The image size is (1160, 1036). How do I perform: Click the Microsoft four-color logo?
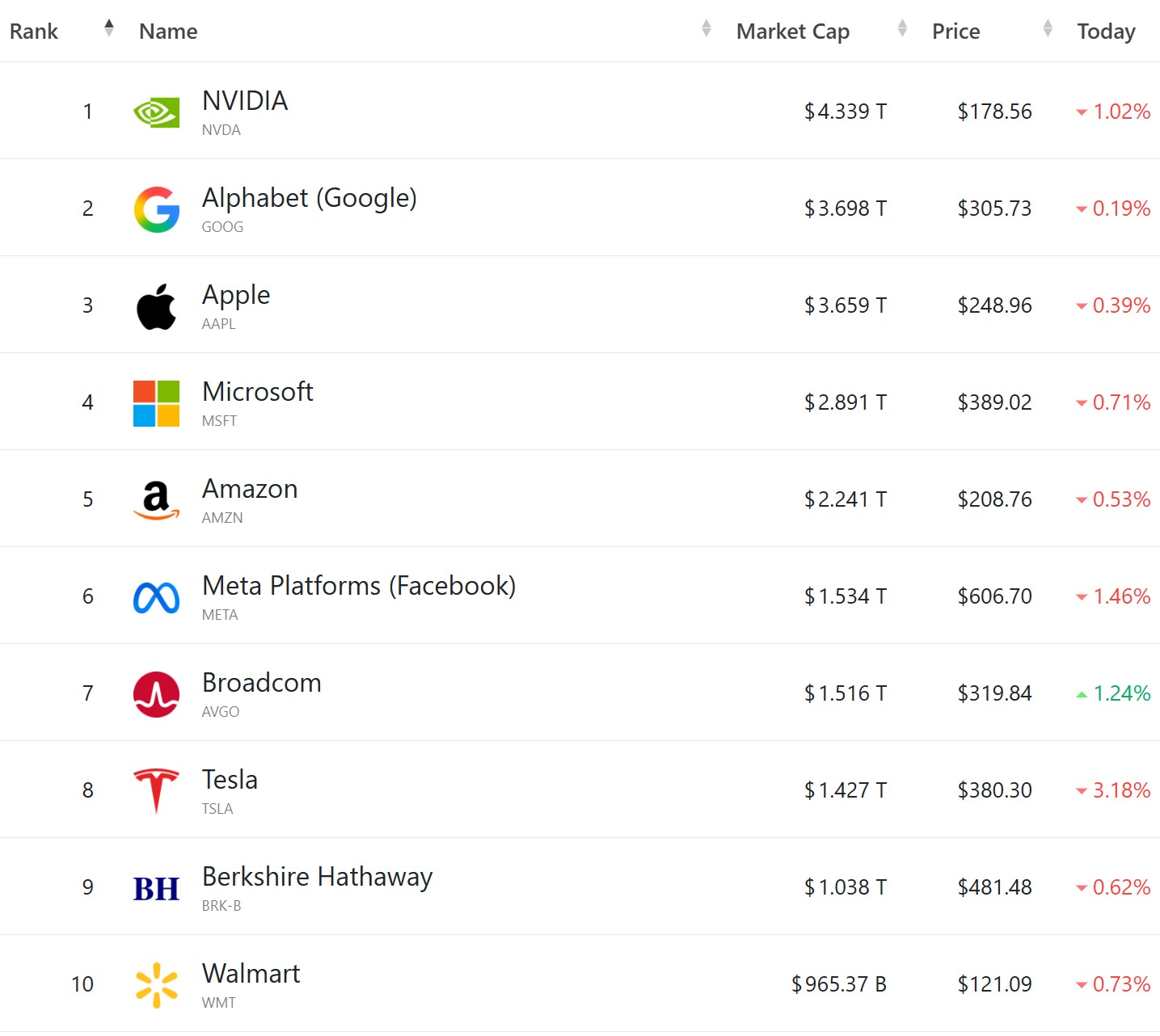coord(156,403)
